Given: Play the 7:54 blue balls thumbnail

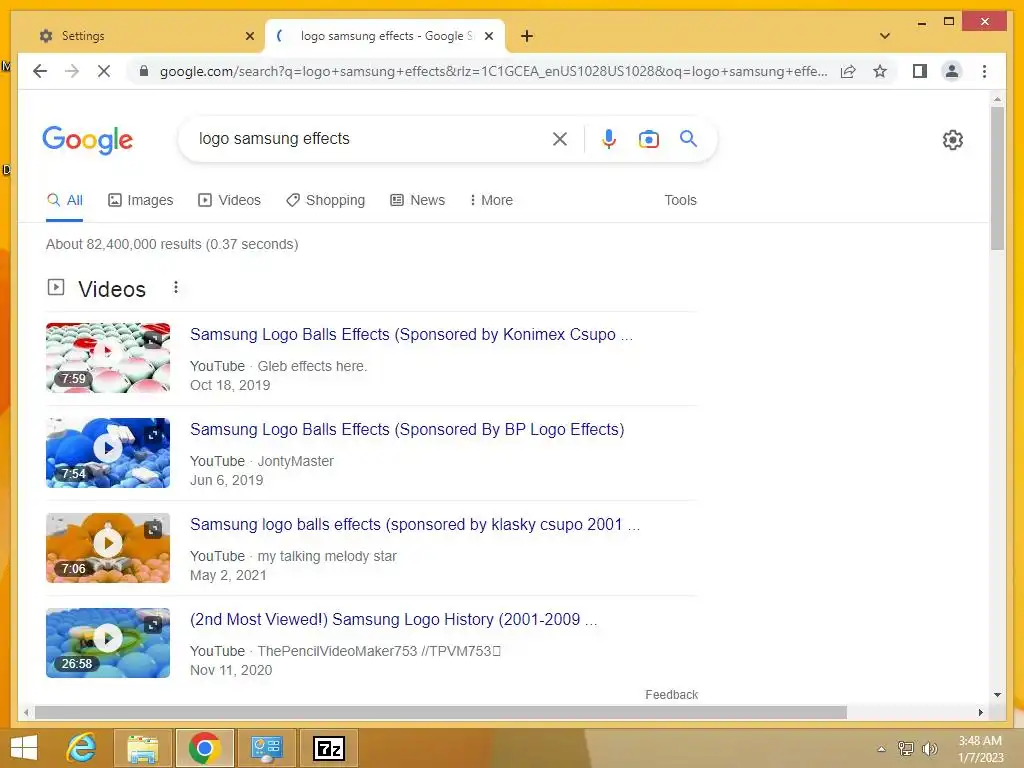Looking at the screenshot, I should click(x=108, y=453).
